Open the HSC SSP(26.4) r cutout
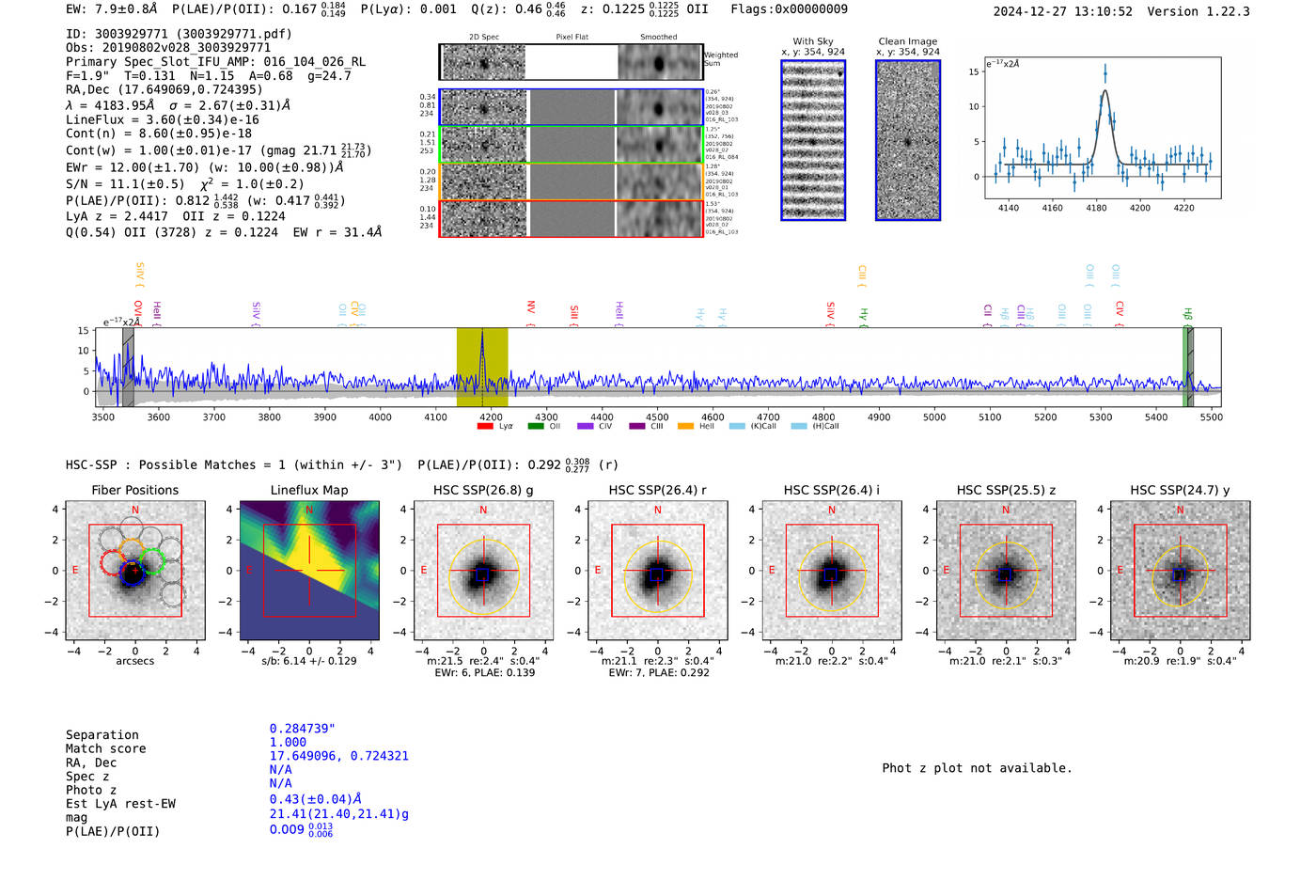 click(658, 571)
